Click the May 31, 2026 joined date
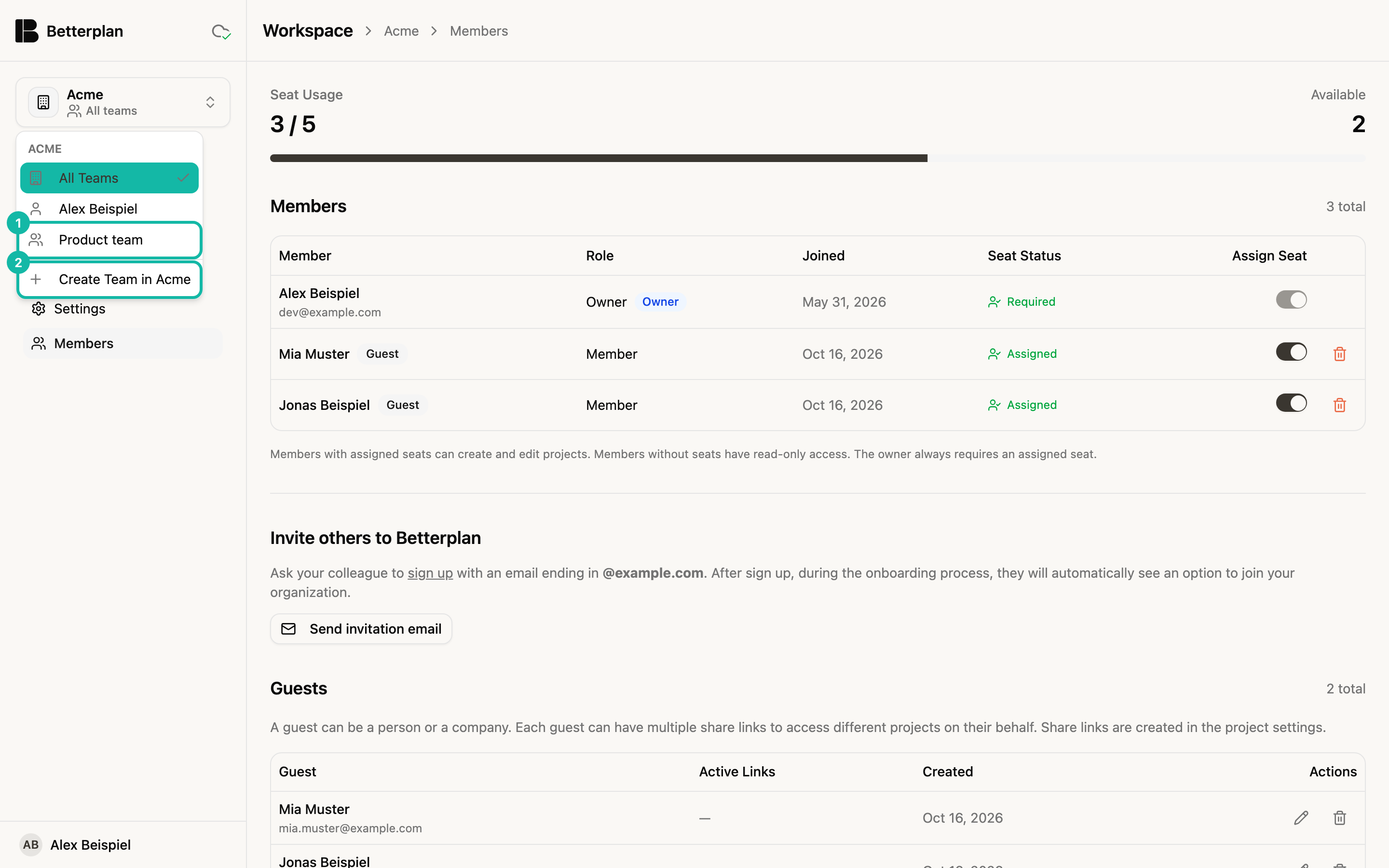The height and width of the screenshot is (868, 1389). point(844,302)
